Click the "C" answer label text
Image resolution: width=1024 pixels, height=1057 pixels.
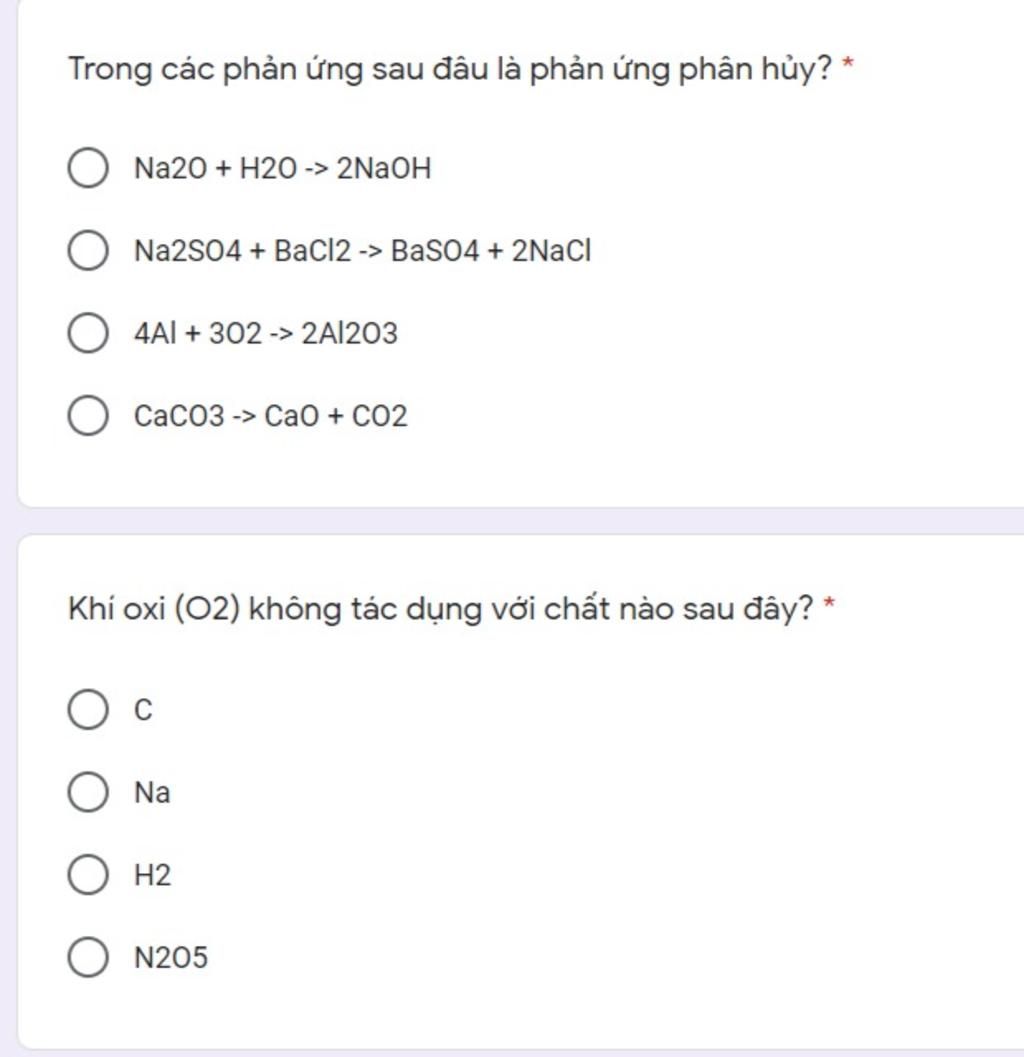point(144,710)
